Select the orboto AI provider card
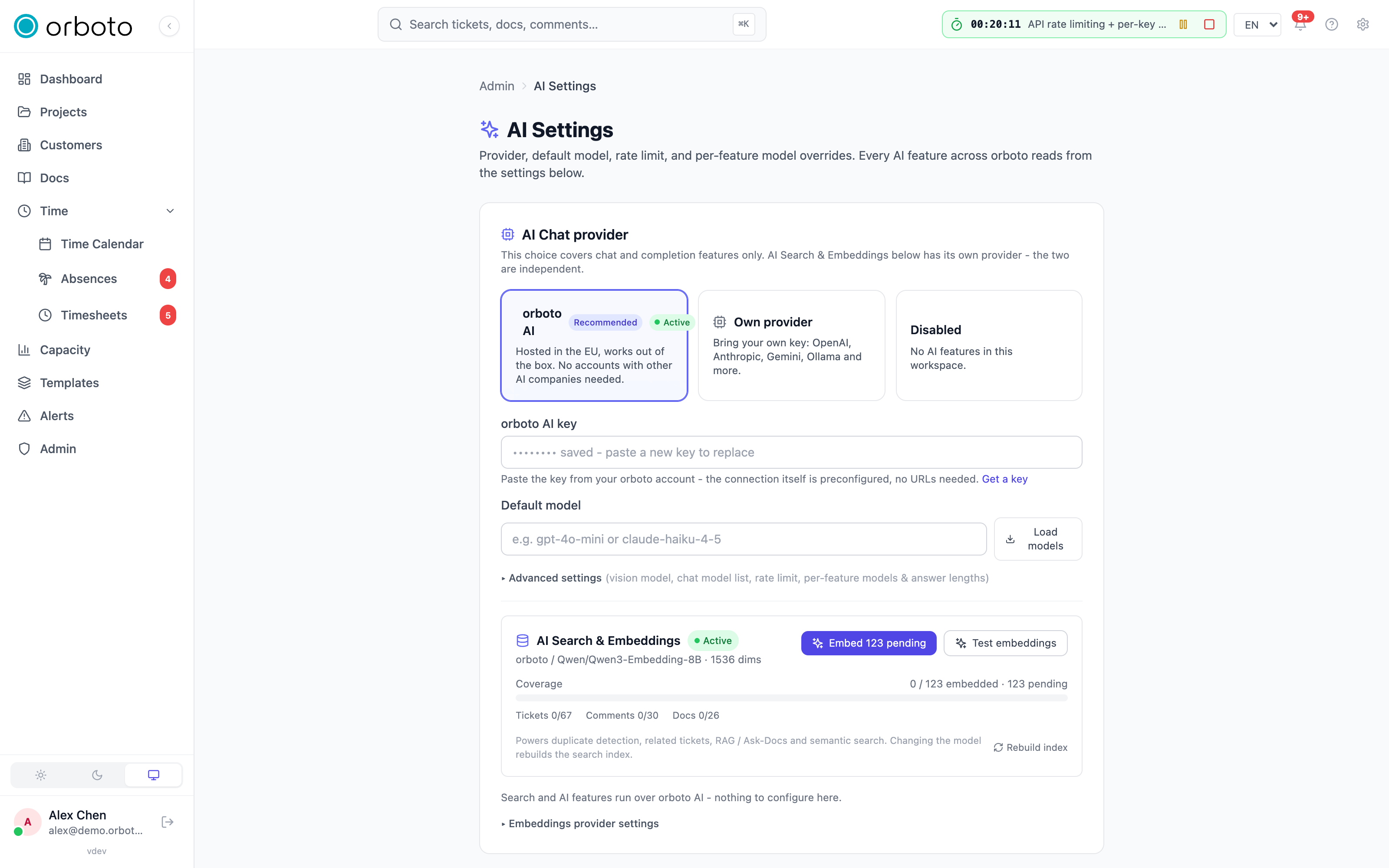The image size is (1389, 868). [x=594, y=345]
